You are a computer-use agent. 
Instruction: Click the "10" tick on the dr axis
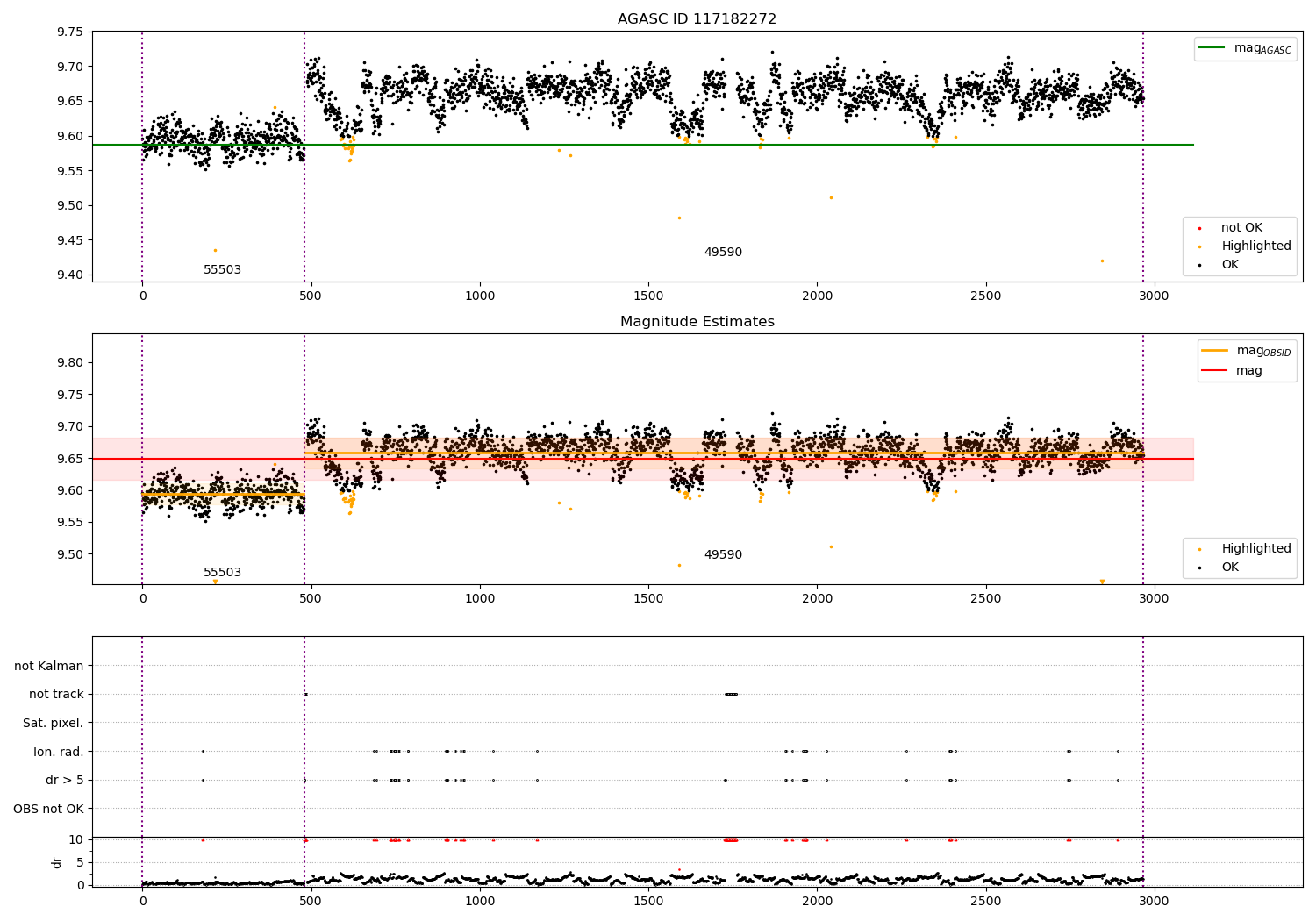(x=76, y=840)
